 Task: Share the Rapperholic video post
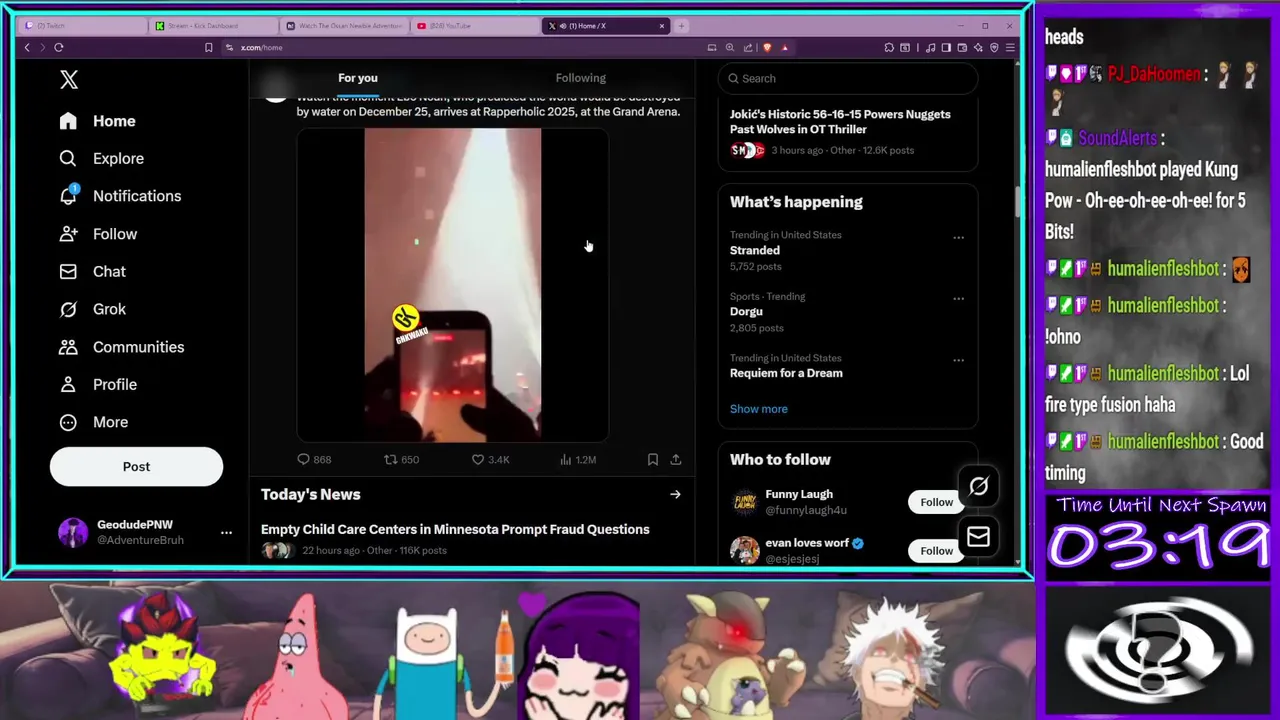tap(676, 460)
